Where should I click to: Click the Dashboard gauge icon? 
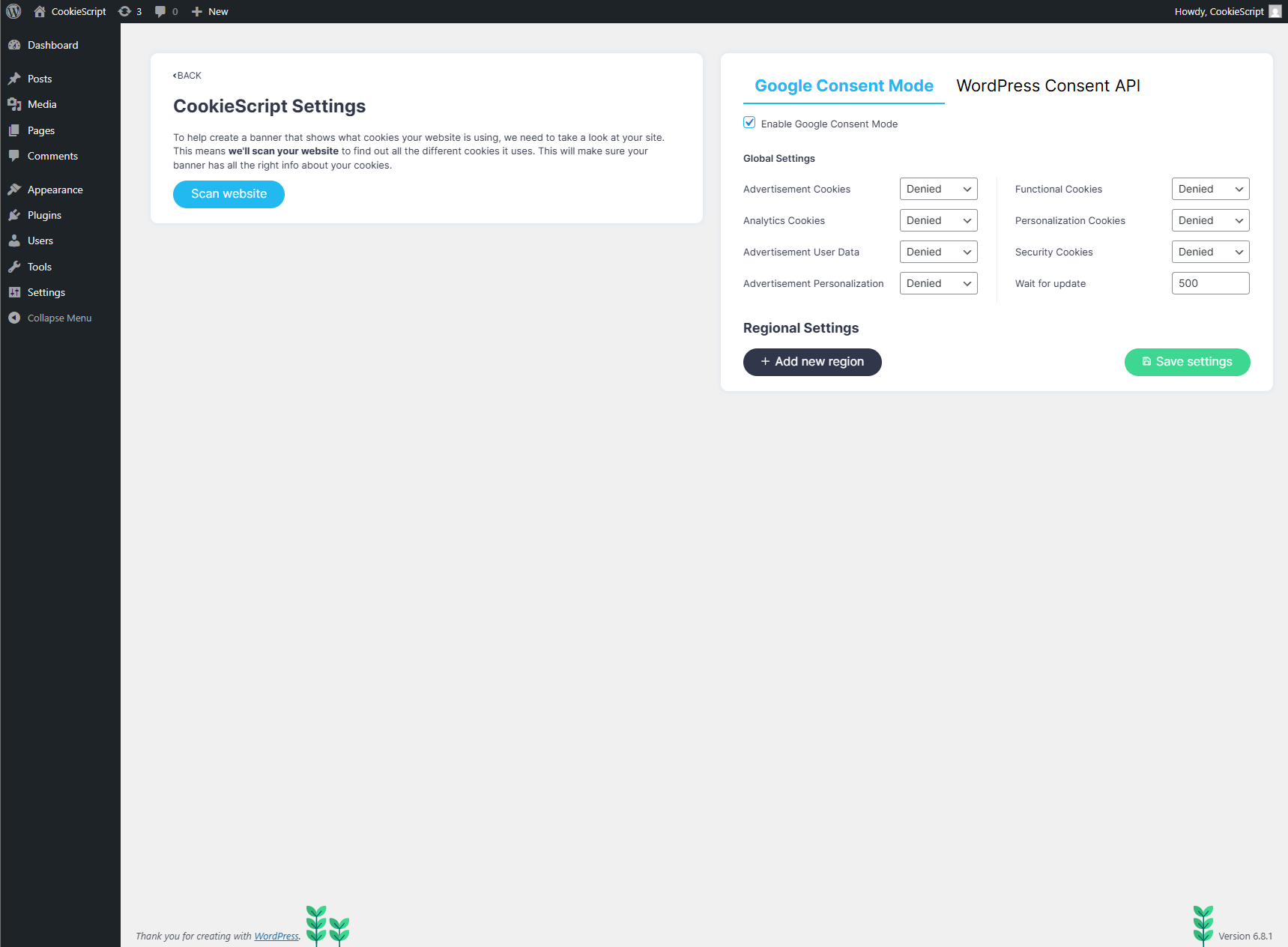pos(14,45)
